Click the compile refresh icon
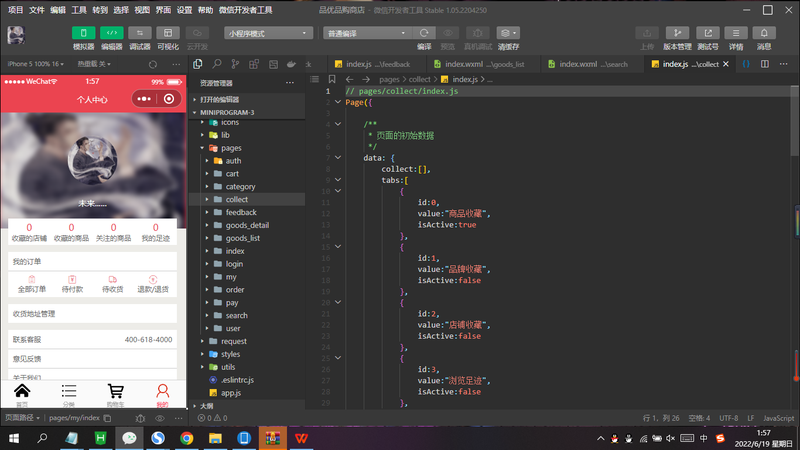Viewport: 800px width, 450px height. (423, 33)
